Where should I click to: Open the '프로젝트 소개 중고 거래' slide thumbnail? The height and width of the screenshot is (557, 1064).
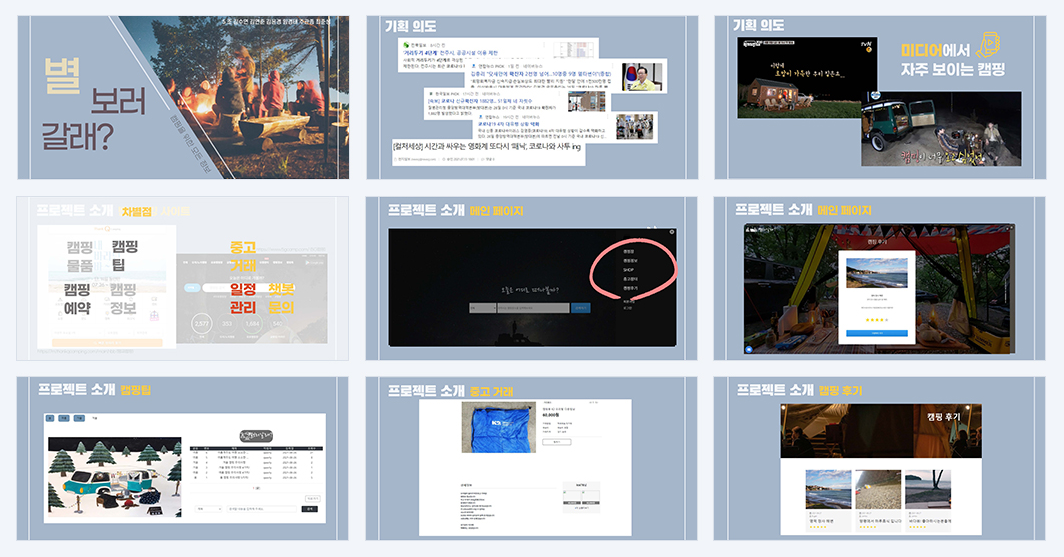(x=531, y=459)
